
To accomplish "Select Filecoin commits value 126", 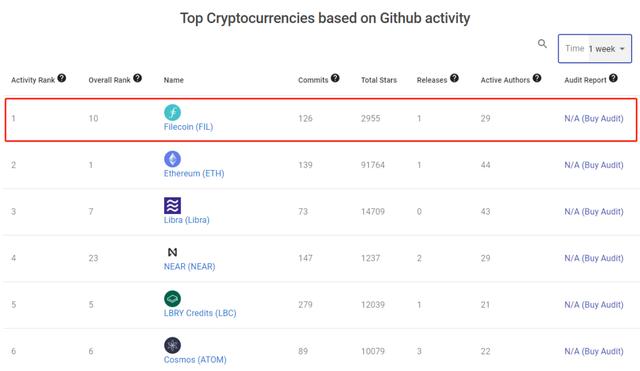I will [305, 118].
